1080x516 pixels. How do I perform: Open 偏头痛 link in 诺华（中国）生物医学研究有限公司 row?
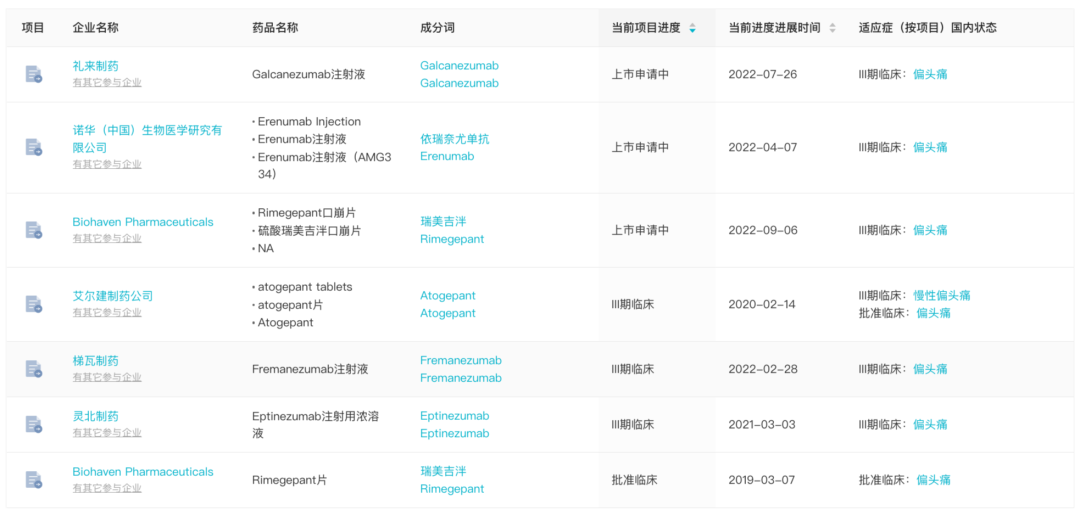coord(930,147)
